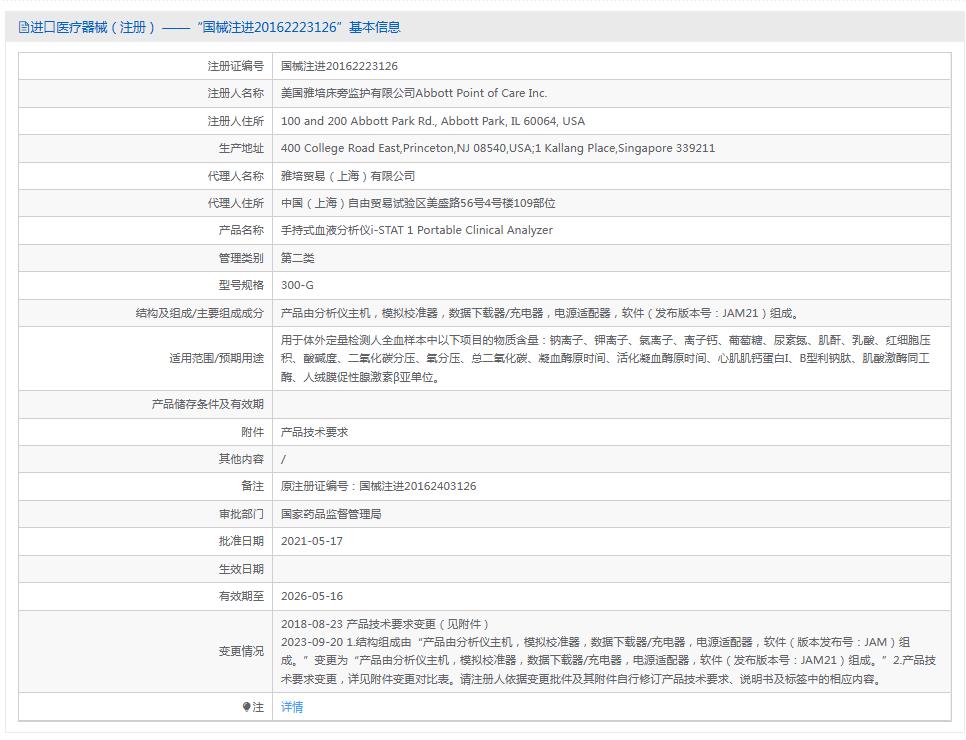The width and height of the screenshot is (966, 740).
Task: Click expiry date 2026-05-16
Action: [x=312, y=596]
